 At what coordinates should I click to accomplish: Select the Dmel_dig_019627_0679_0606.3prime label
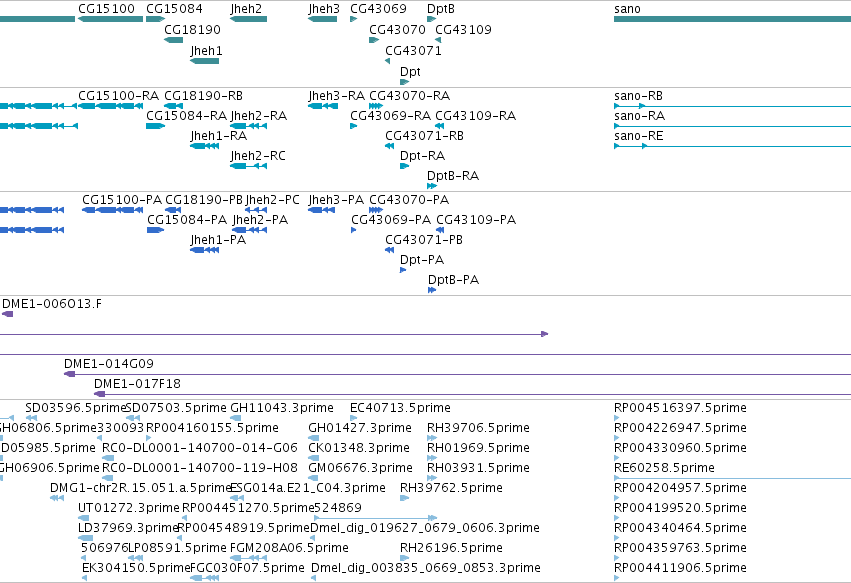[x=425, y=528]
